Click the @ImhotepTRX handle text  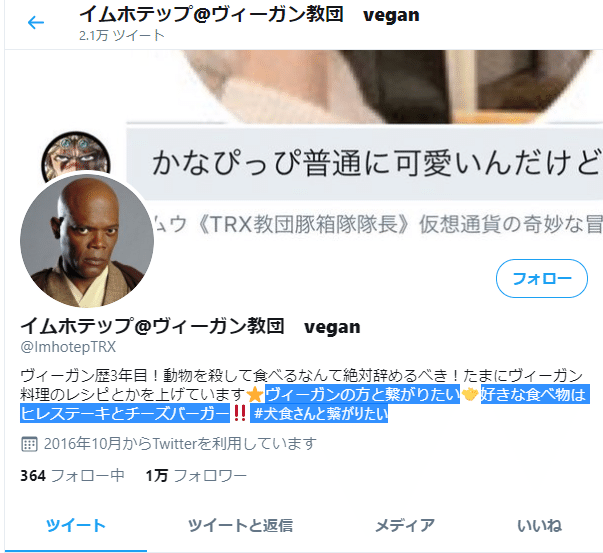point(68,347)
